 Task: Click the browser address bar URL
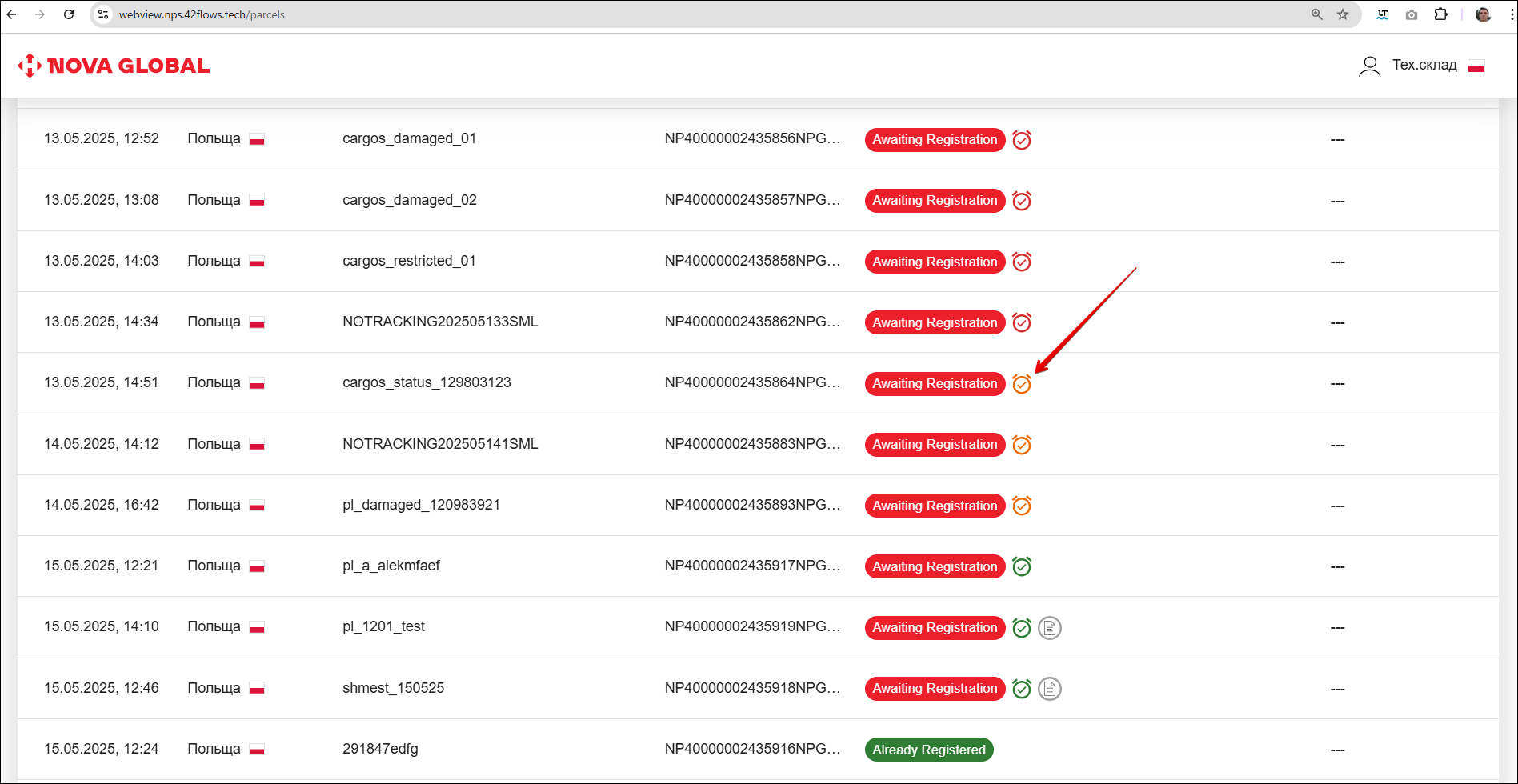point(202,14)
